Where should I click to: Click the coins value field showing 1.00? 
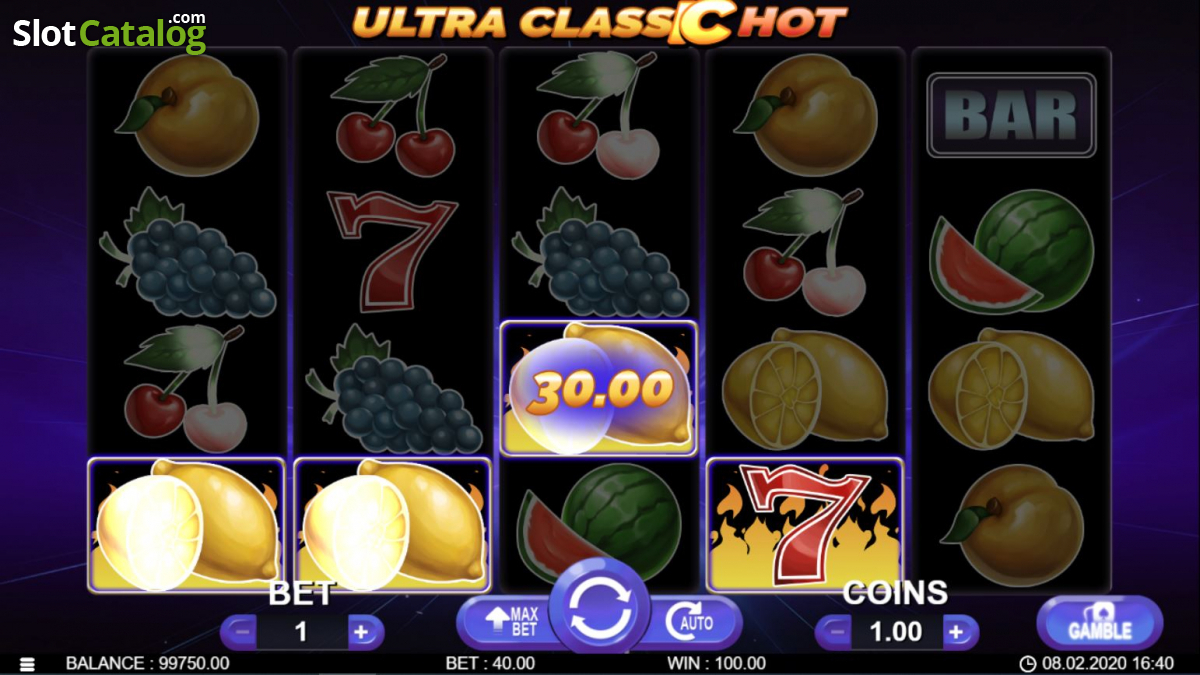[x=895, y=632]
